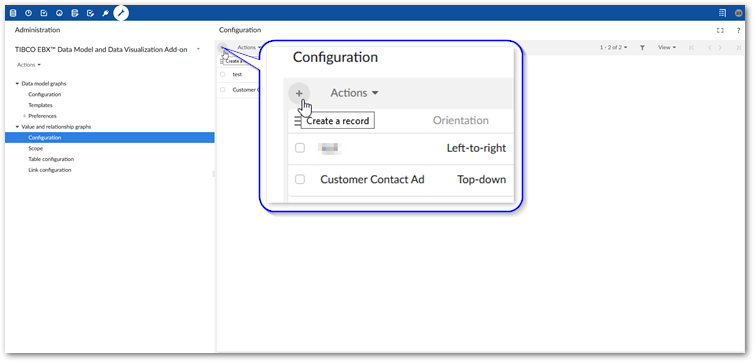
Task: Open Link configuration in the tree
Action: (x=50, y=170)
